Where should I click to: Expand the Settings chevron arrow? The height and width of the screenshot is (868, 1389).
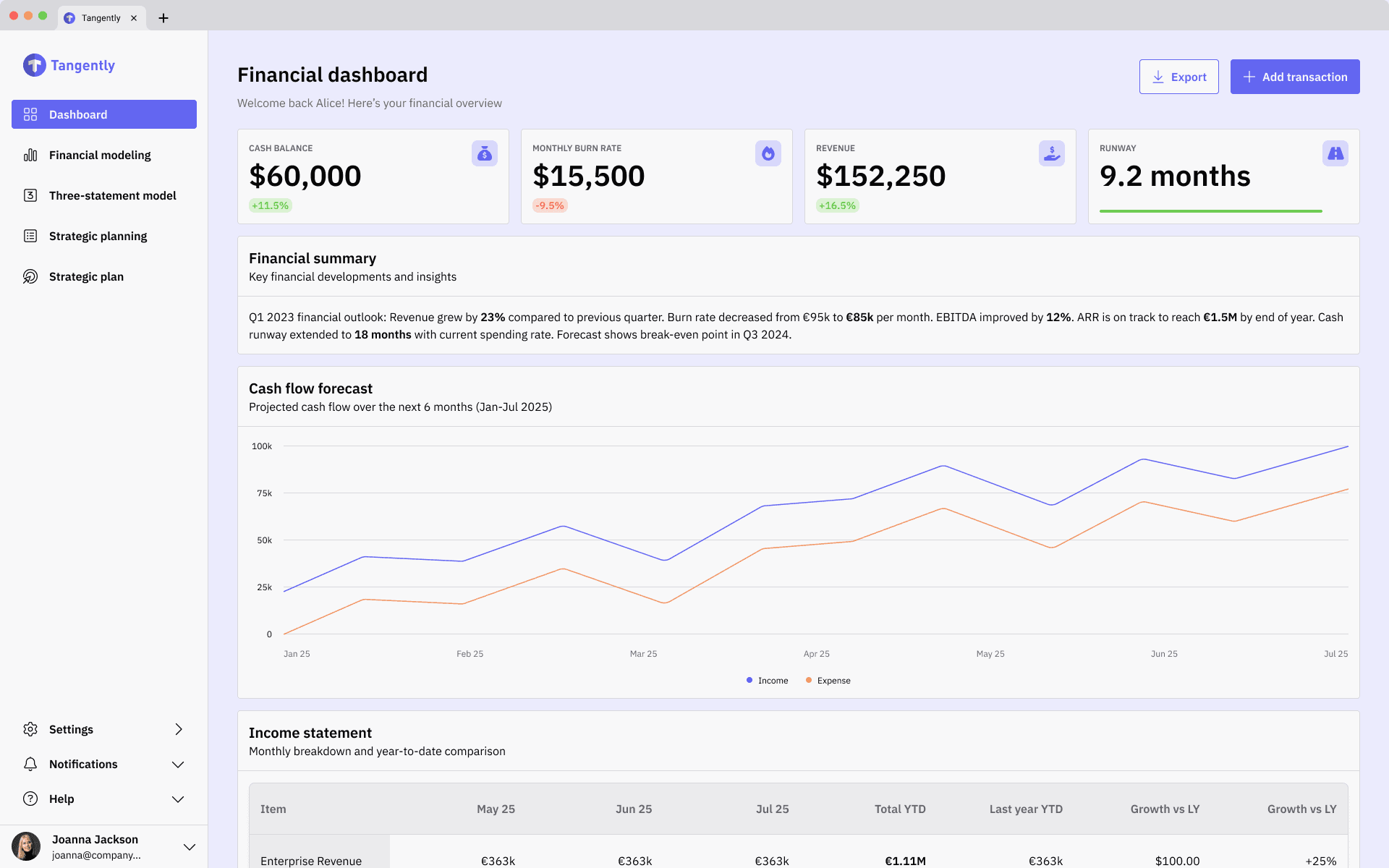[179, 729]
